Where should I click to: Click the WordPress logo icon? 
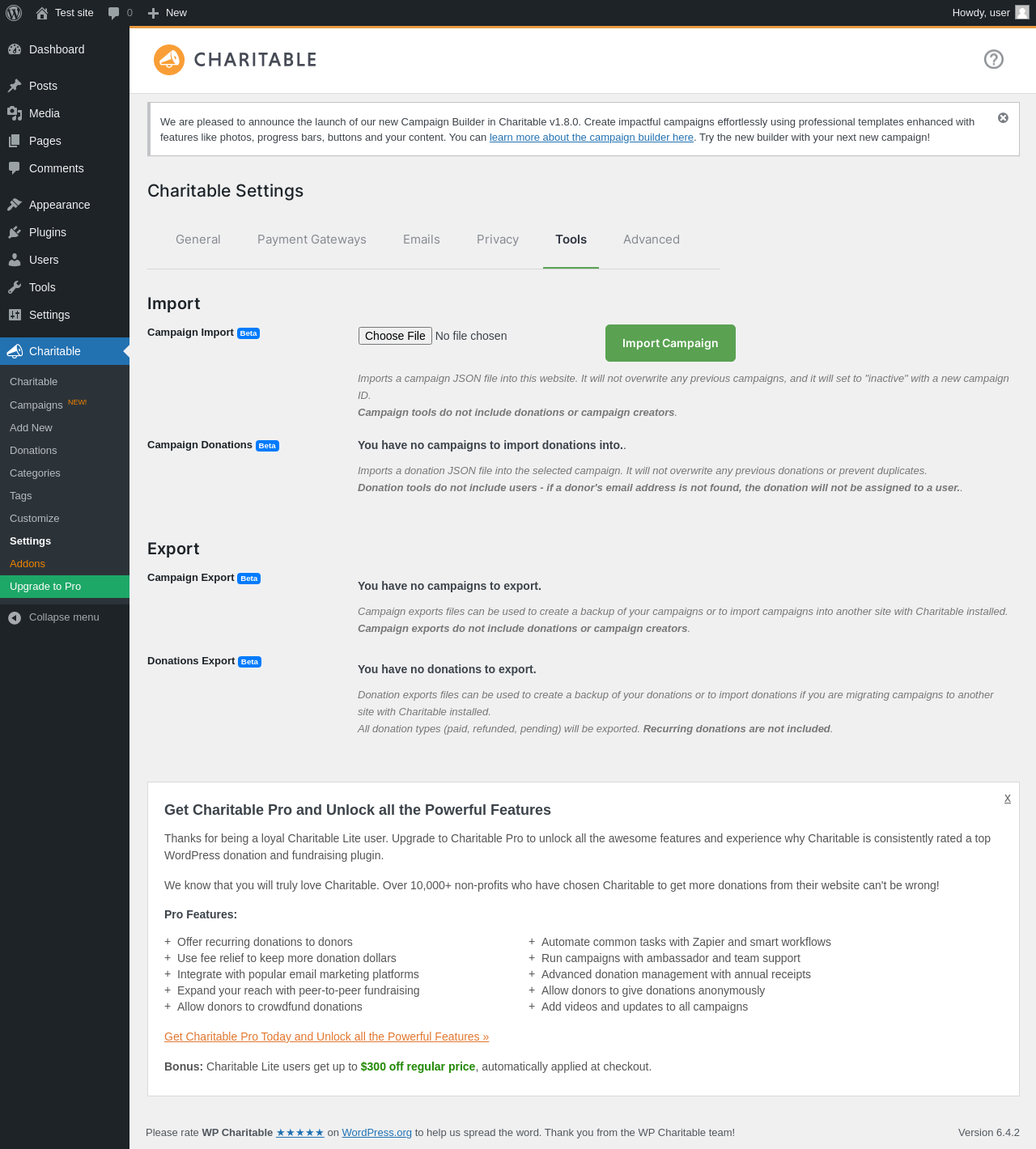tap(14, 13)
